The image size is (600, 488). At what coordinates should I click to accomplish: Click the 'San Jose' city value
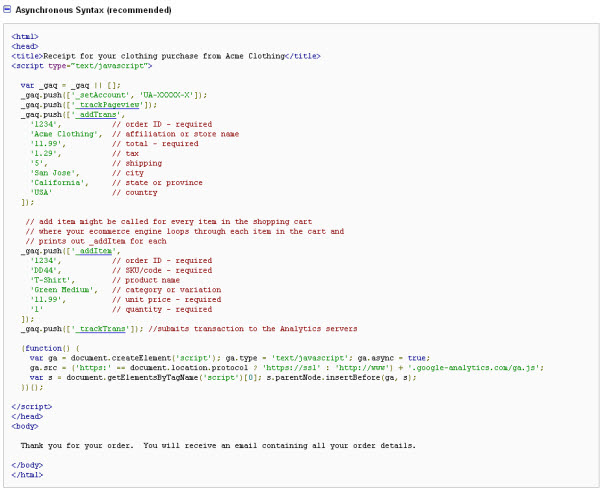pos(53,173)
